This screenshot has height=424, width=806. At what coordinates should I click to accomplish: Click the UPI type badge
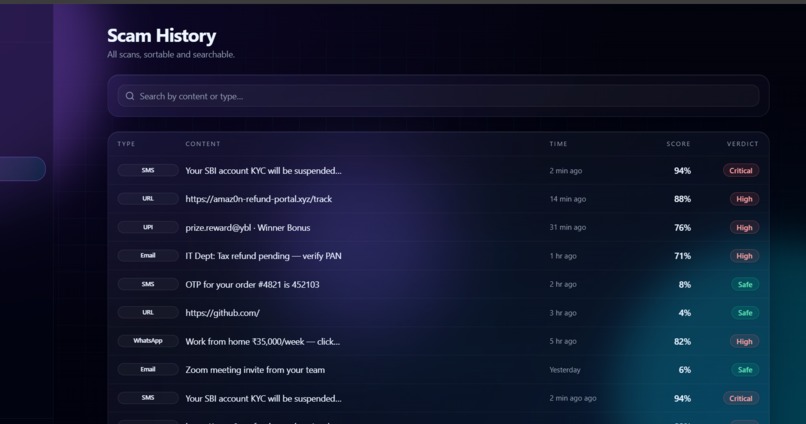pyautogui.click(x=148, y=227)
